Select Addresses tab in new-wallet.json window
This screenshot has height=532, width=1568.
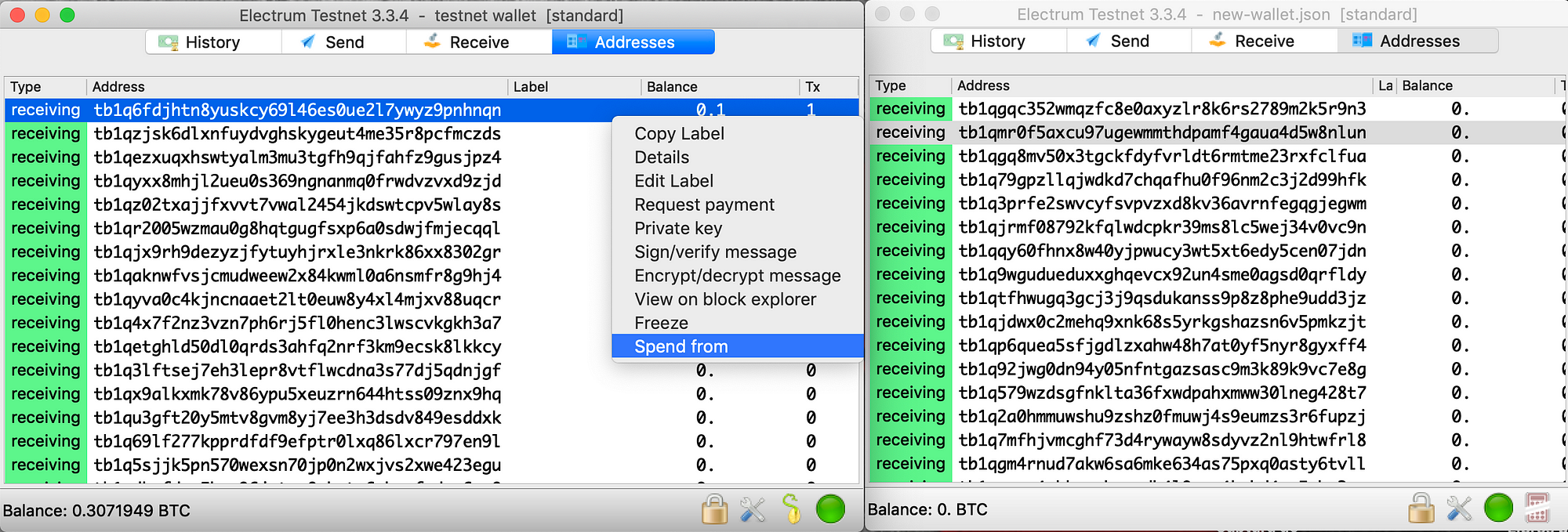pyautogui.click(x=1419, y=41)
